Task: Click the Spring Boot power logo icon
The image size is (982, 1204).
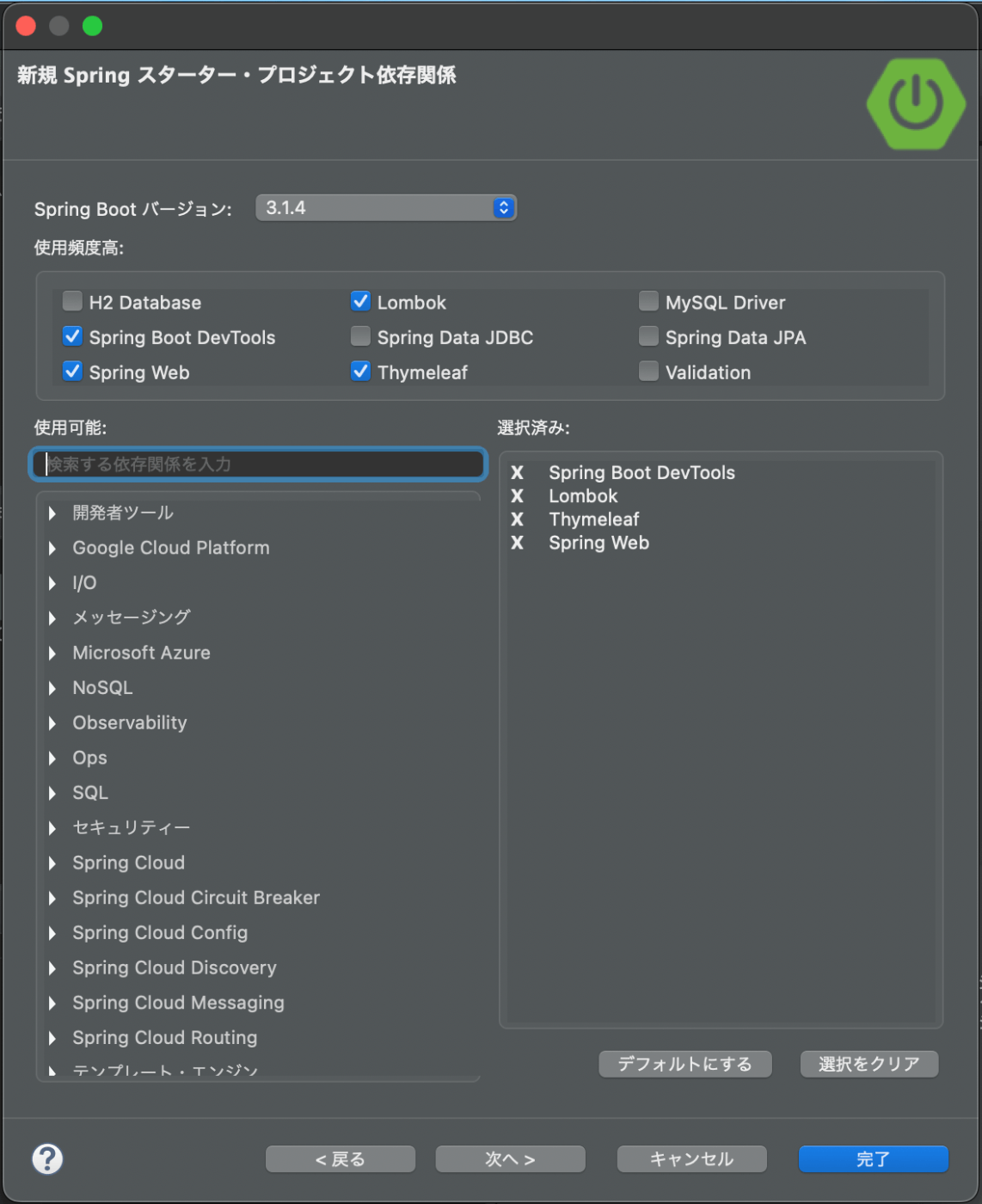Action: tap(916, 104)
